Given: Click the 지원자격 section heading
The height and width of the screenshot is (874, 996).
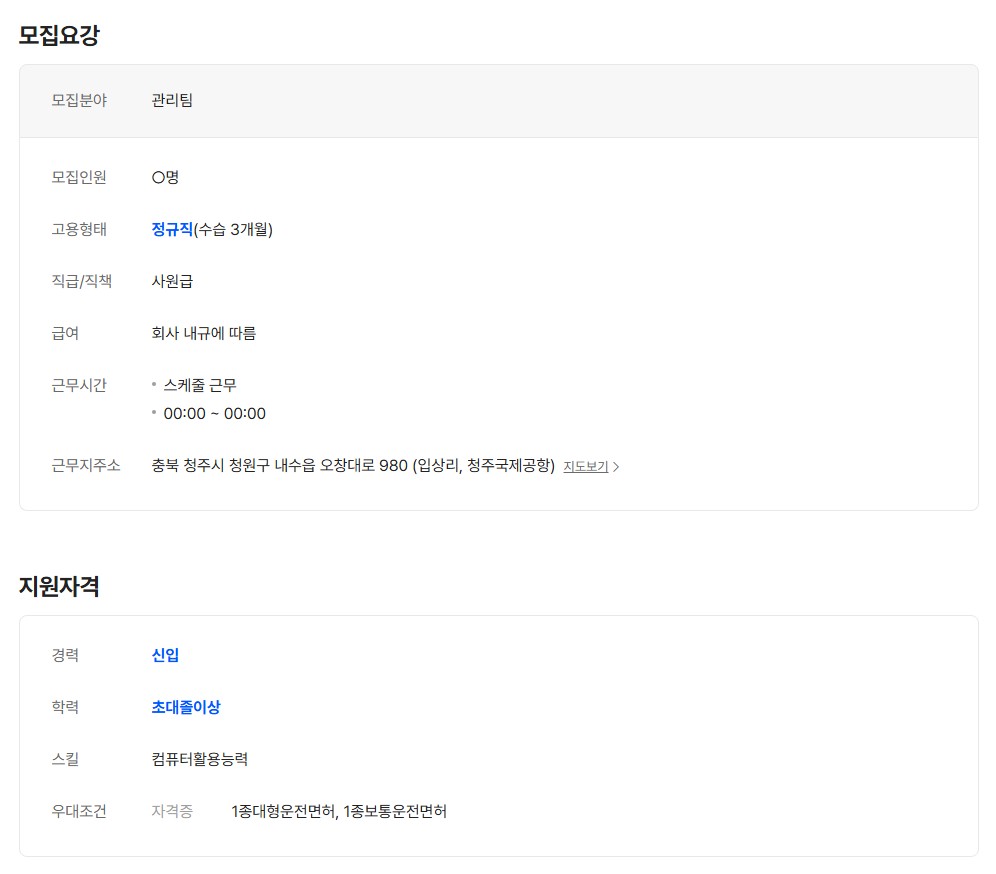Looking at the screenshot, I should pos(59,586).
